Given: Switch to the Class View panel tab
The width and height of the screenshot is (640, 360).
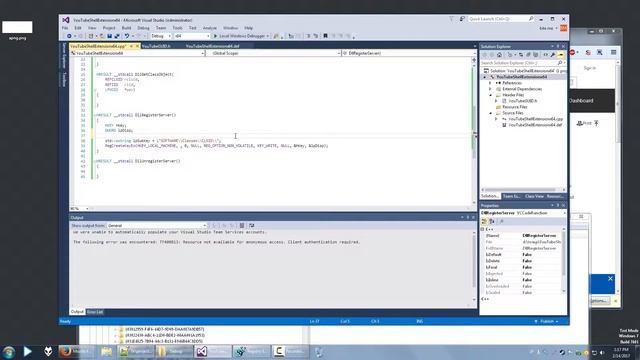Looking at the screenshot, I should 534,196.
